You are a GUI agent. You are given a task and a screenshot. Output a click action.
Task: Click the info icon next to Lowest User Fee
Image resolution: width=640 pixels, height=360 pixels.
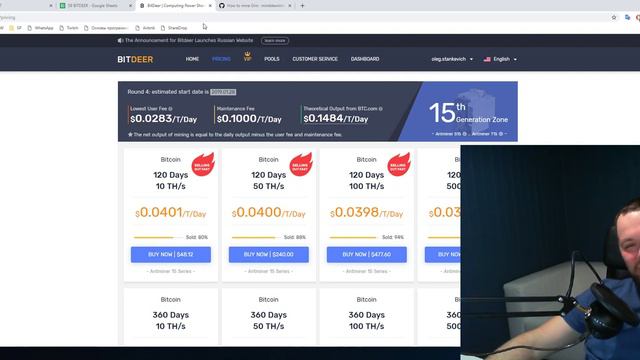pyautogui.click(x=170, y=109)
